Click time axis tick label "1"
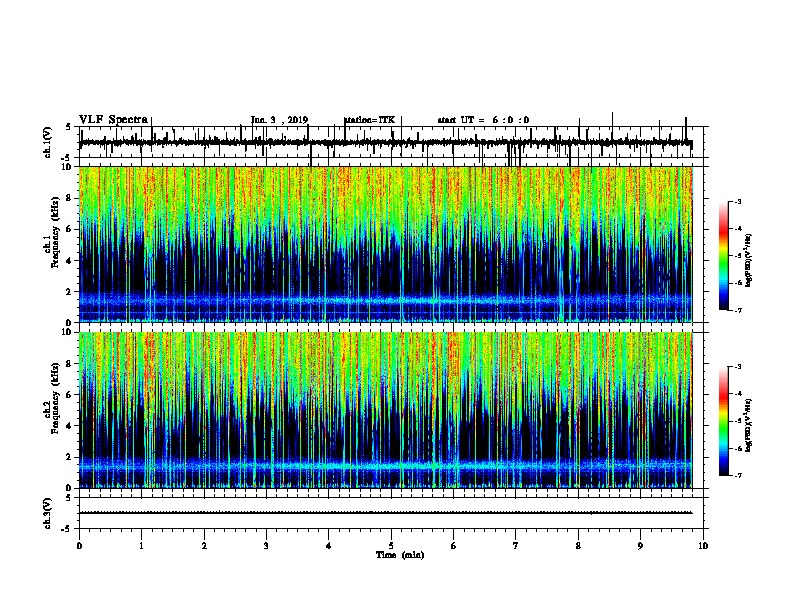The image size is (792, 612). pyautogui.click(x=141, y=546)
